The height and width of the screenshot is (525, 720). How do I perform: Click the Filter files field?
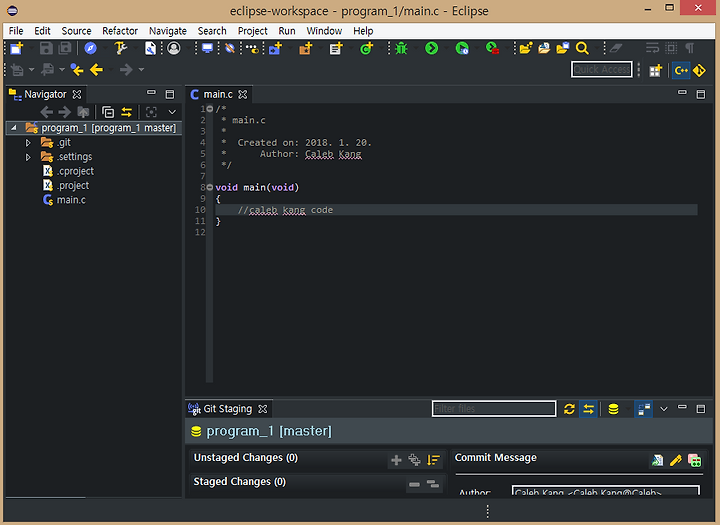494,409
